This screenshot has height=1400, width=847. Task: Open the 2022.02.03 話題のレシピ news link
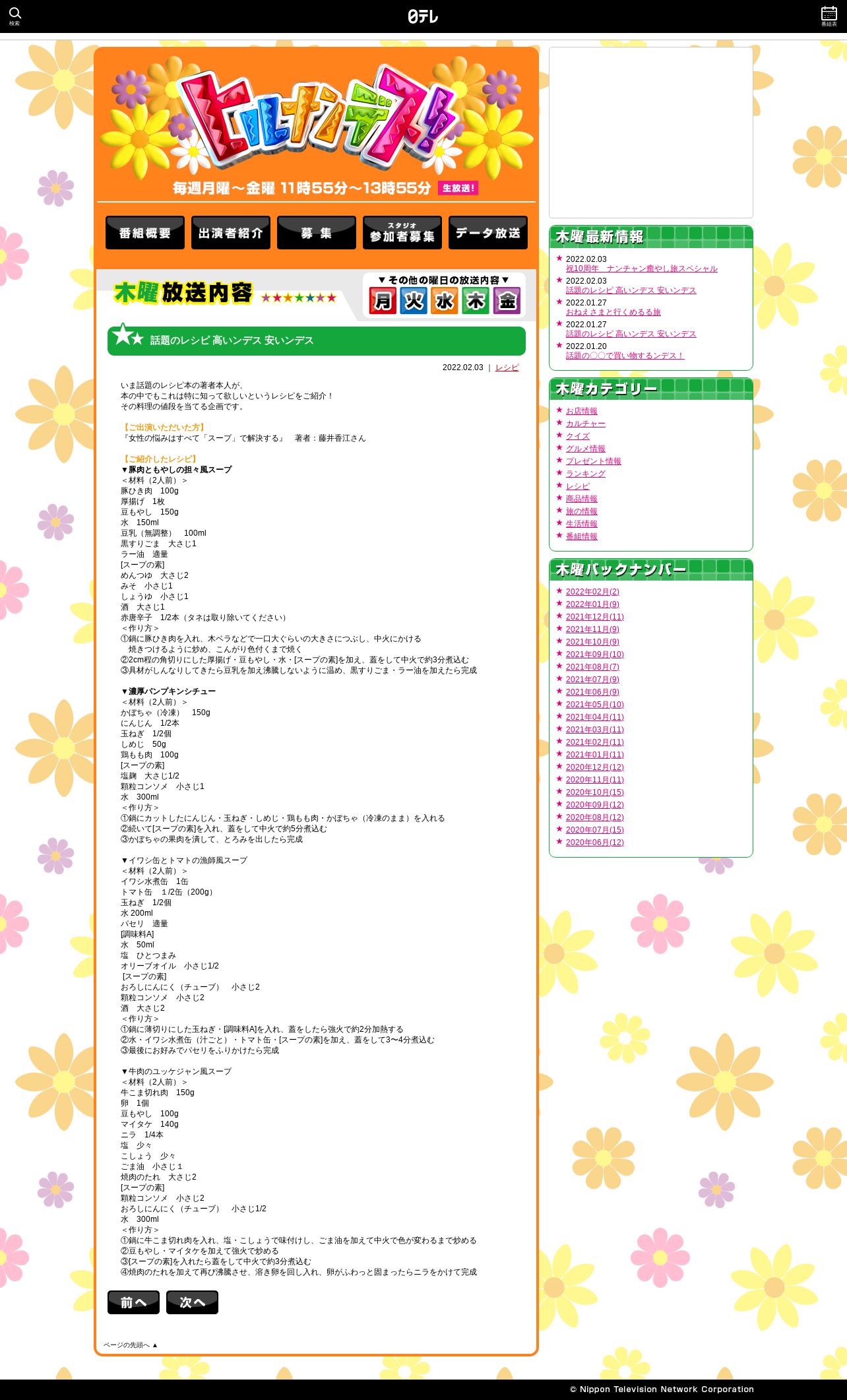click(631, 290)
